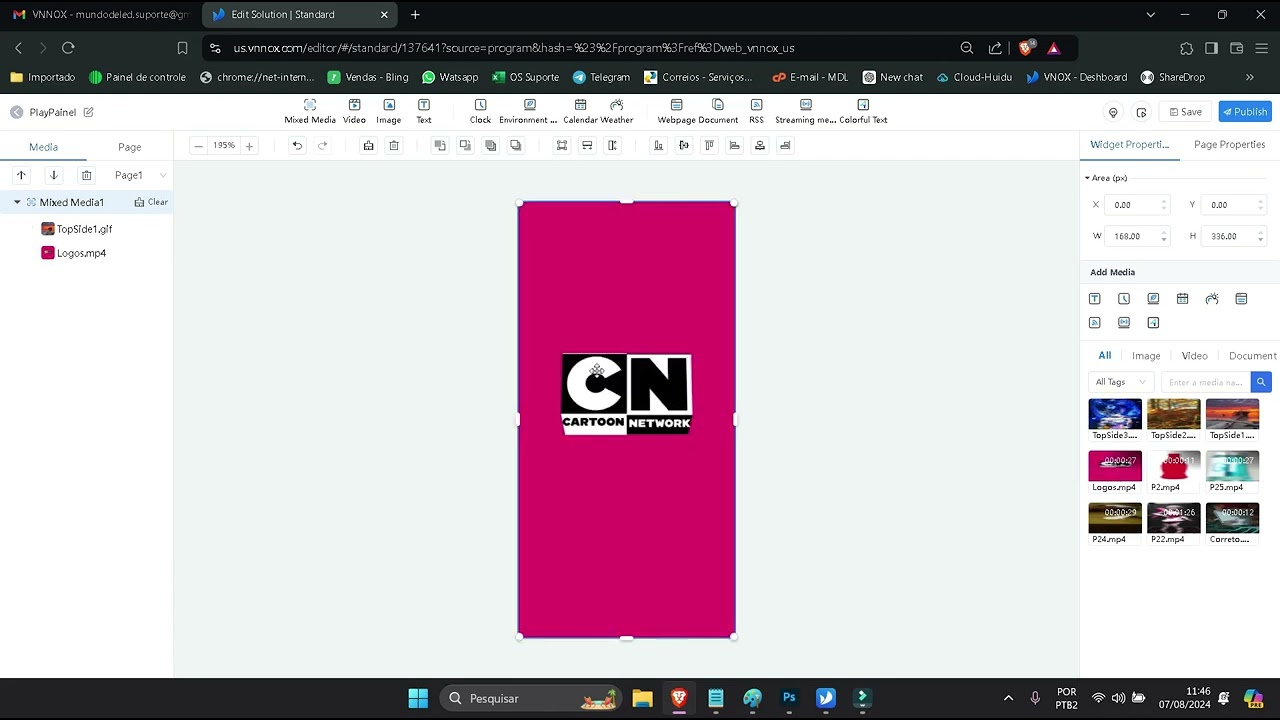Undo the last edit
Viewport: 1280px width, 720px height.
(297, 146)
